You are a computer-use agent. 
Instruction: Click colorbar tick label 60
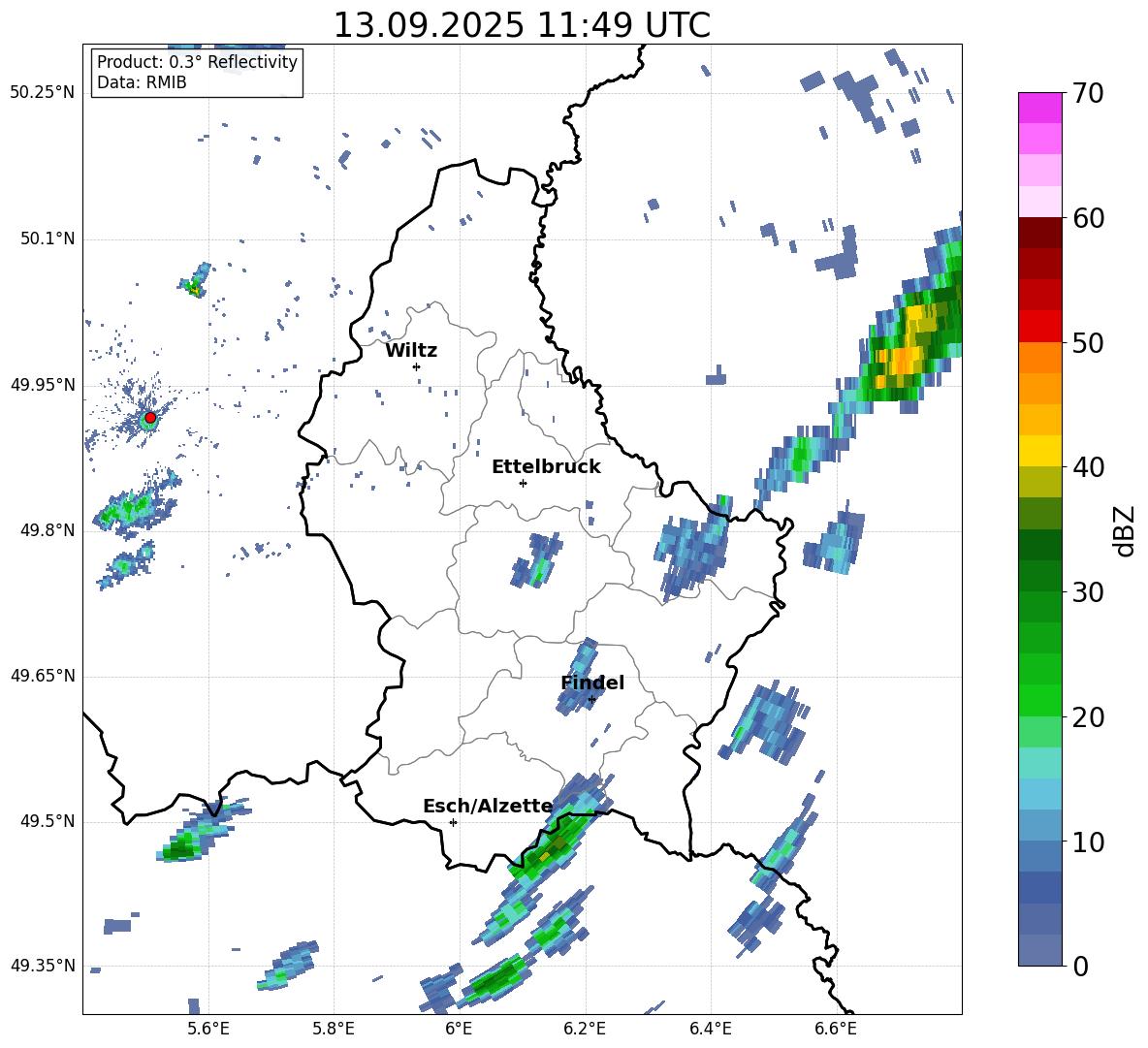(x=1088, y=218)
